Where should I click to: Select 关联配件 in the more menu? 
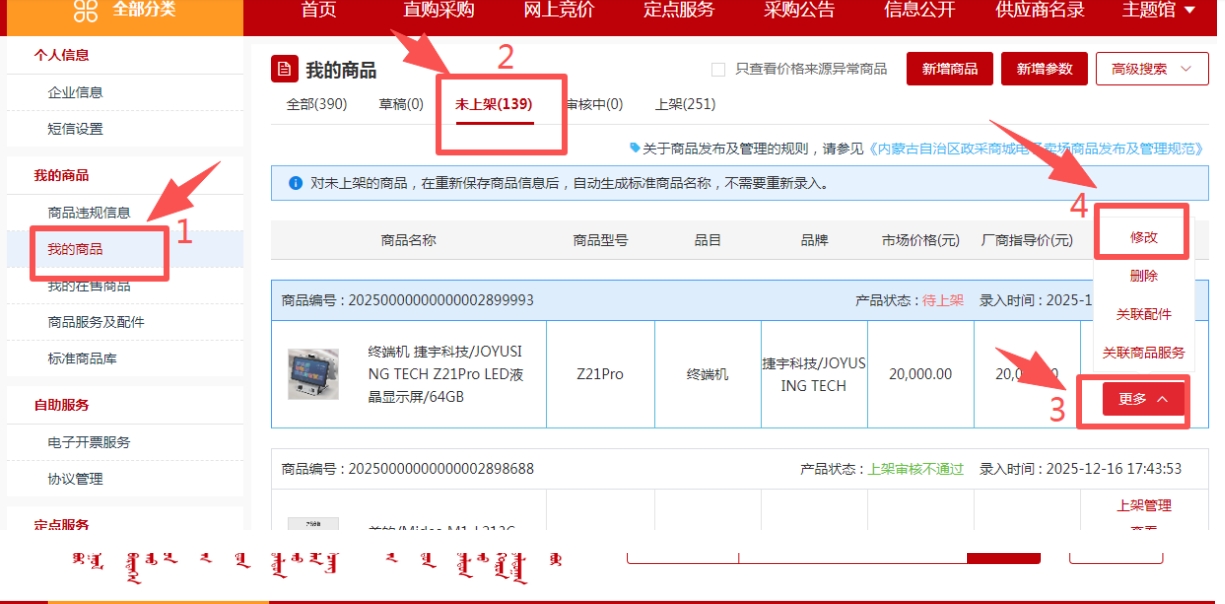pyautogui.click(x=1143, y=314)
